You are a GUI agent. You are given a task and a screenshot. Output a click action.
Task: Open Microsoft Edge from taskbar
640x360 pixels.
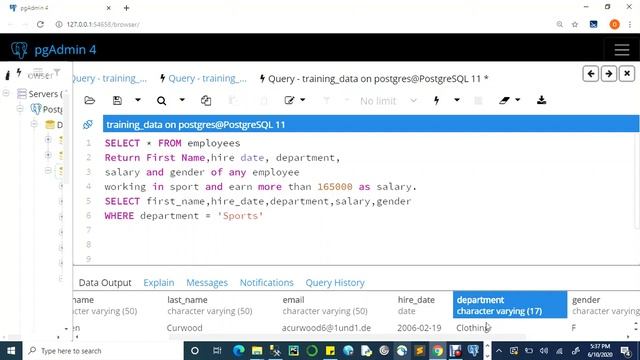(238, 351)
